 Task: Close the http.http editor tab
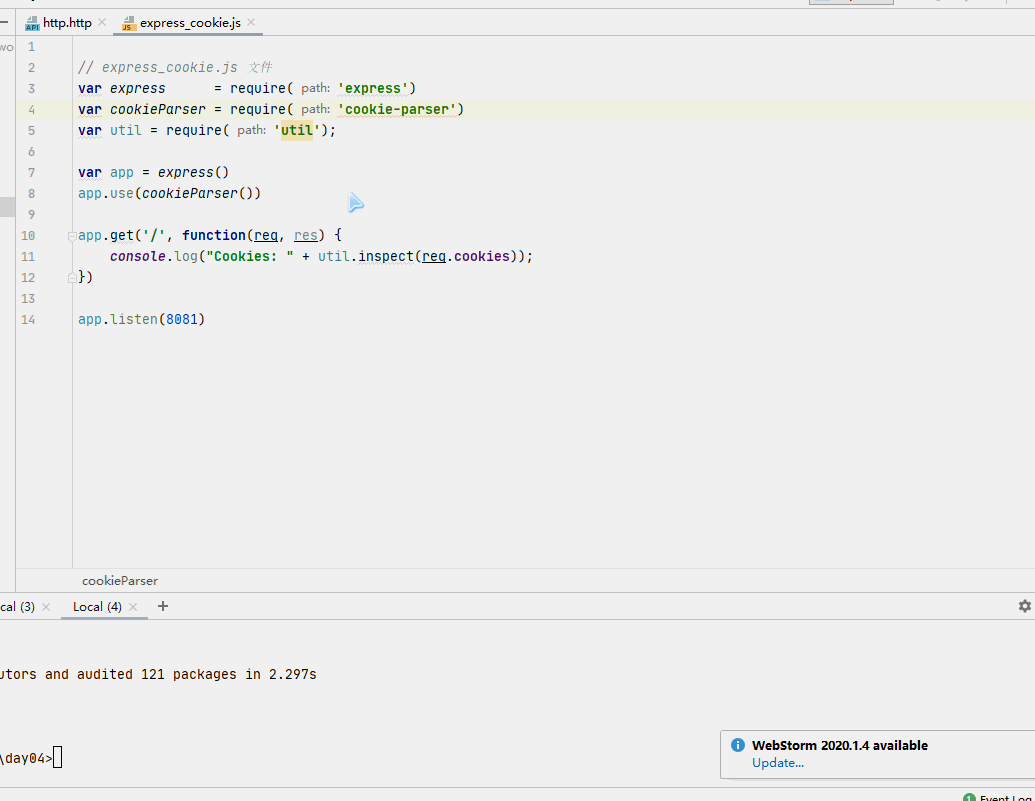tap(102, 22)
